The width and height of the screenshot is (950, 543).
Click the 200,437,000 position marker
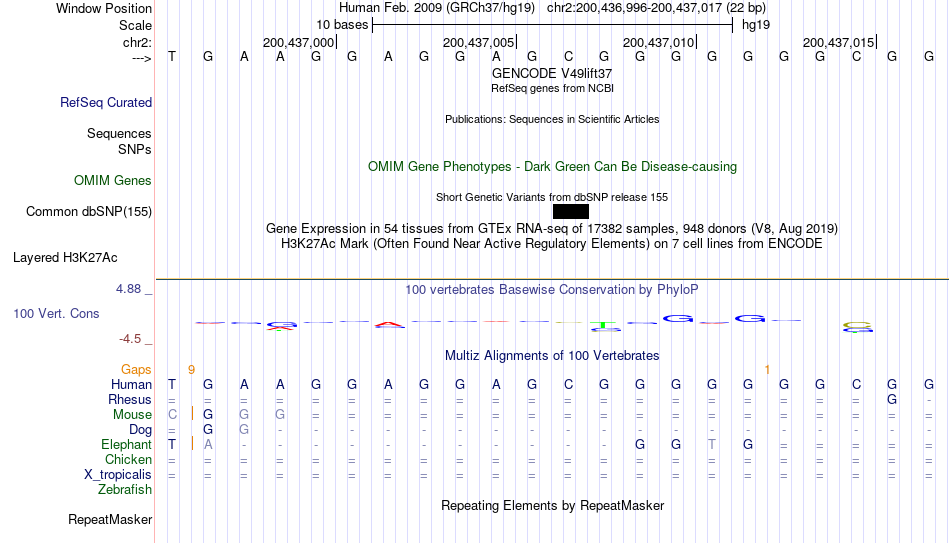(299, 42)
